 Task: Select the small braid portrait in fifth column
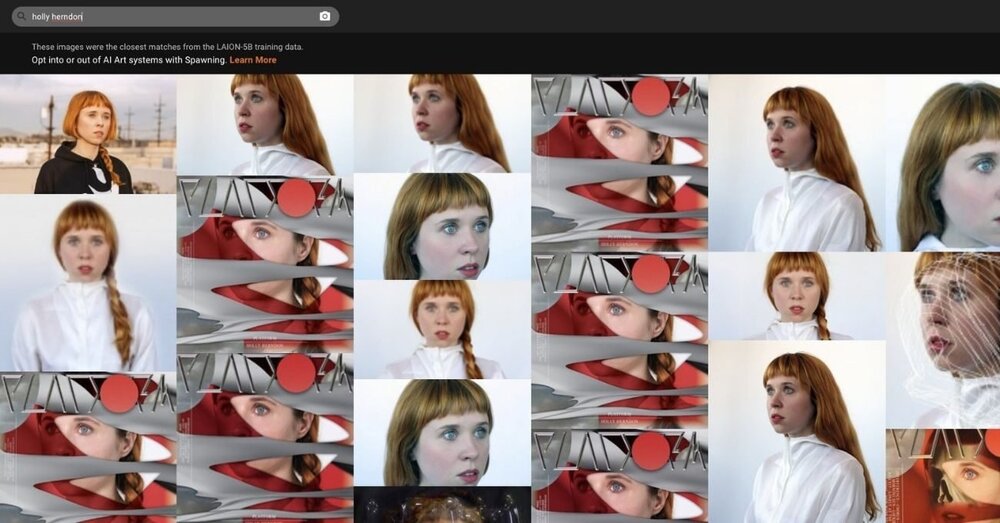point(797,296)
